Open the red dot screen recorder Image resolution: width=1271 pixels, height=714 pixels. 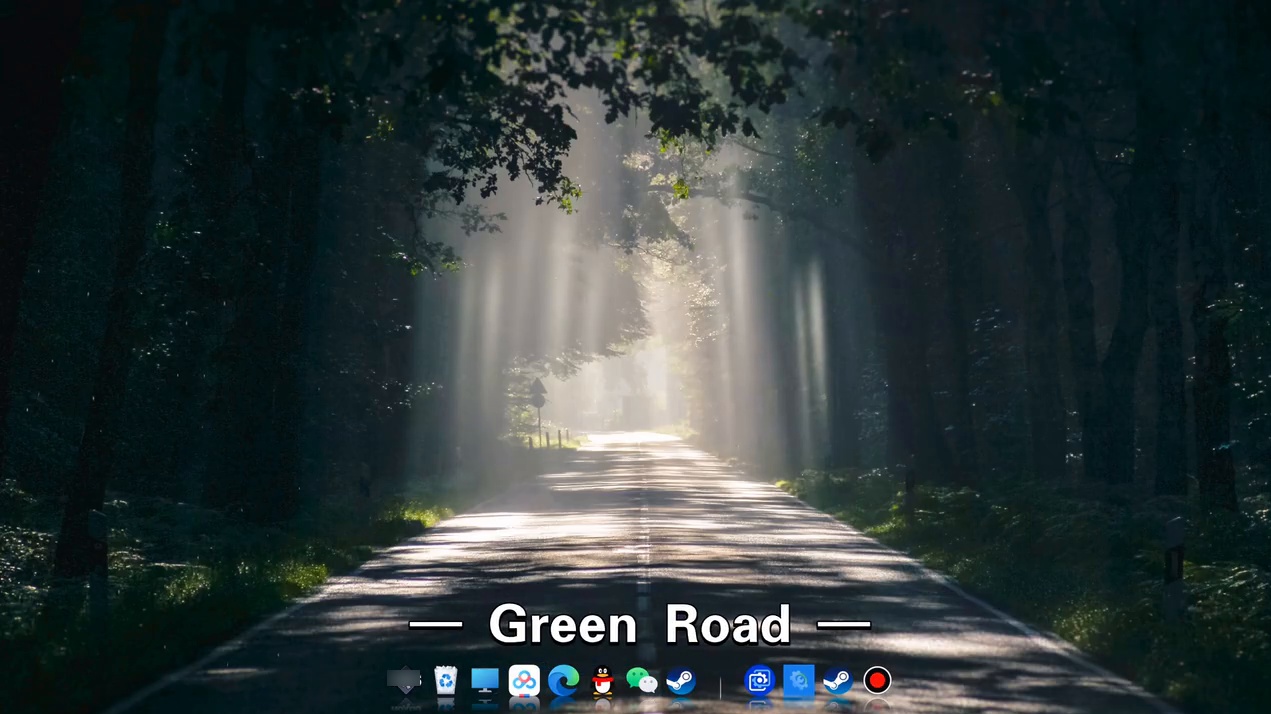(877, 681)
